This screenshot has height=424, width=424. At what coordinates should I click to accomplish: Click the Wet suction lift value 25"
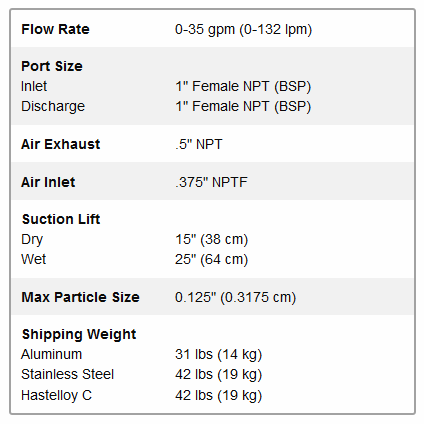coord(212,260)
